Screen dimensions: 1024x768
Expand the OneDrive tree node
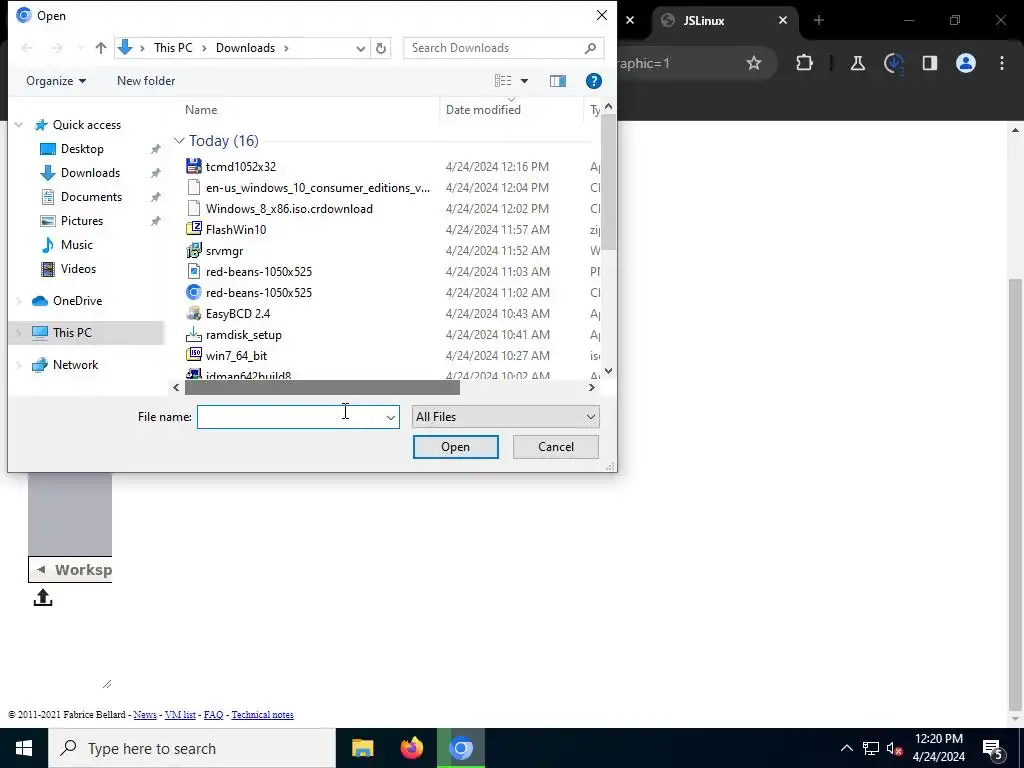tap(19, 301)
